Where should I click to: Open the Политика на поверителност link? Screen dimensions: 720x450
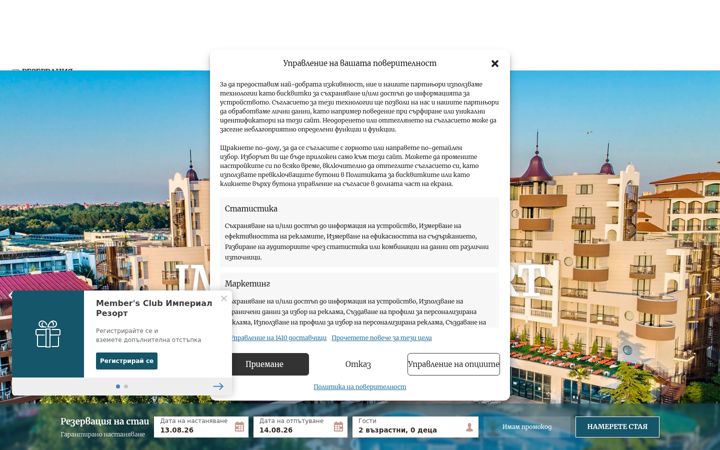point(360,387)
